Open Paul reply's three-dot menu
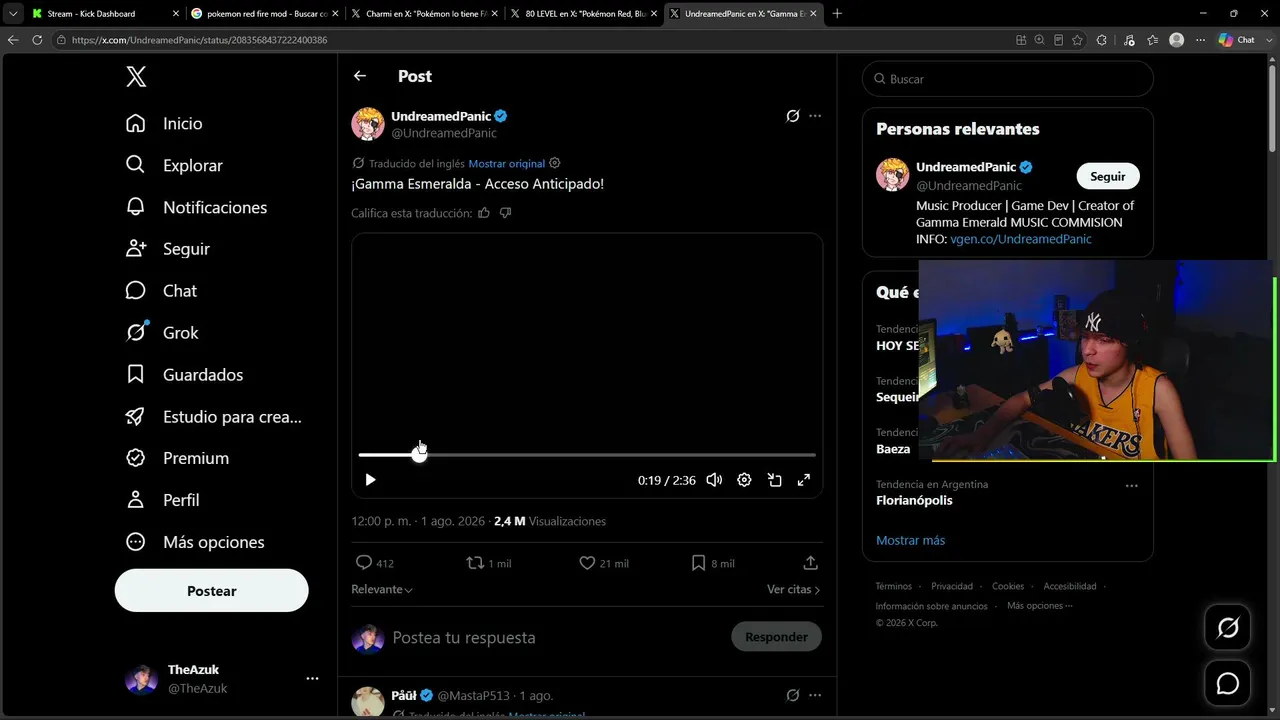Screen dimensions: 1280x720 point(815,695)
